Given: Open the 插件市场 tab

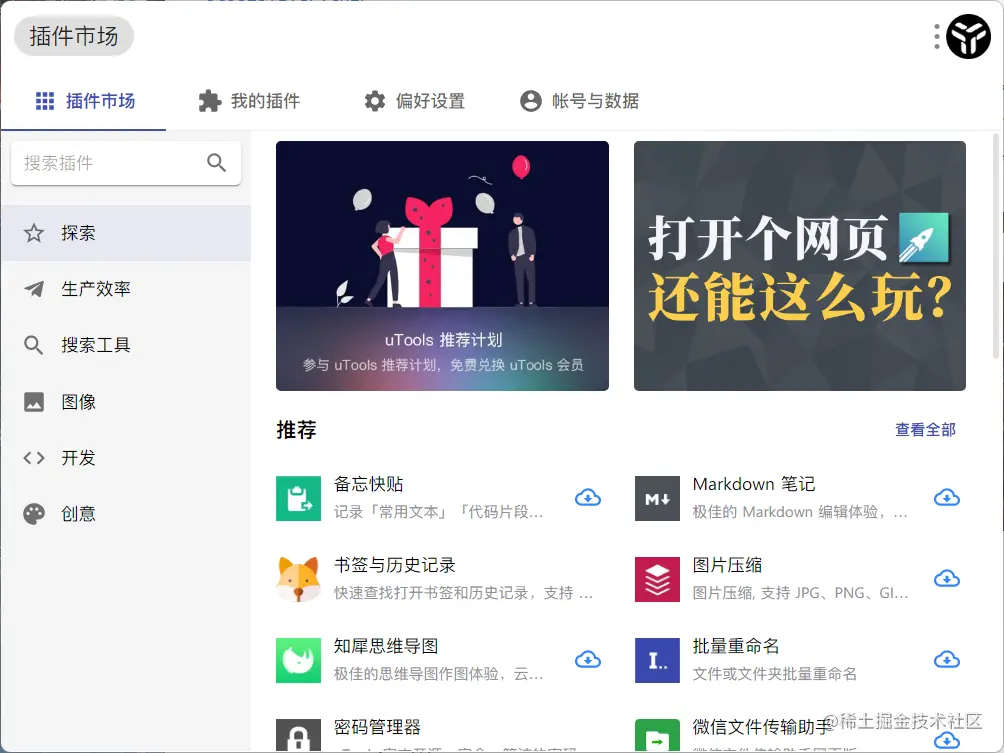Looking at the screenshot, I should [x=85, y=101].
